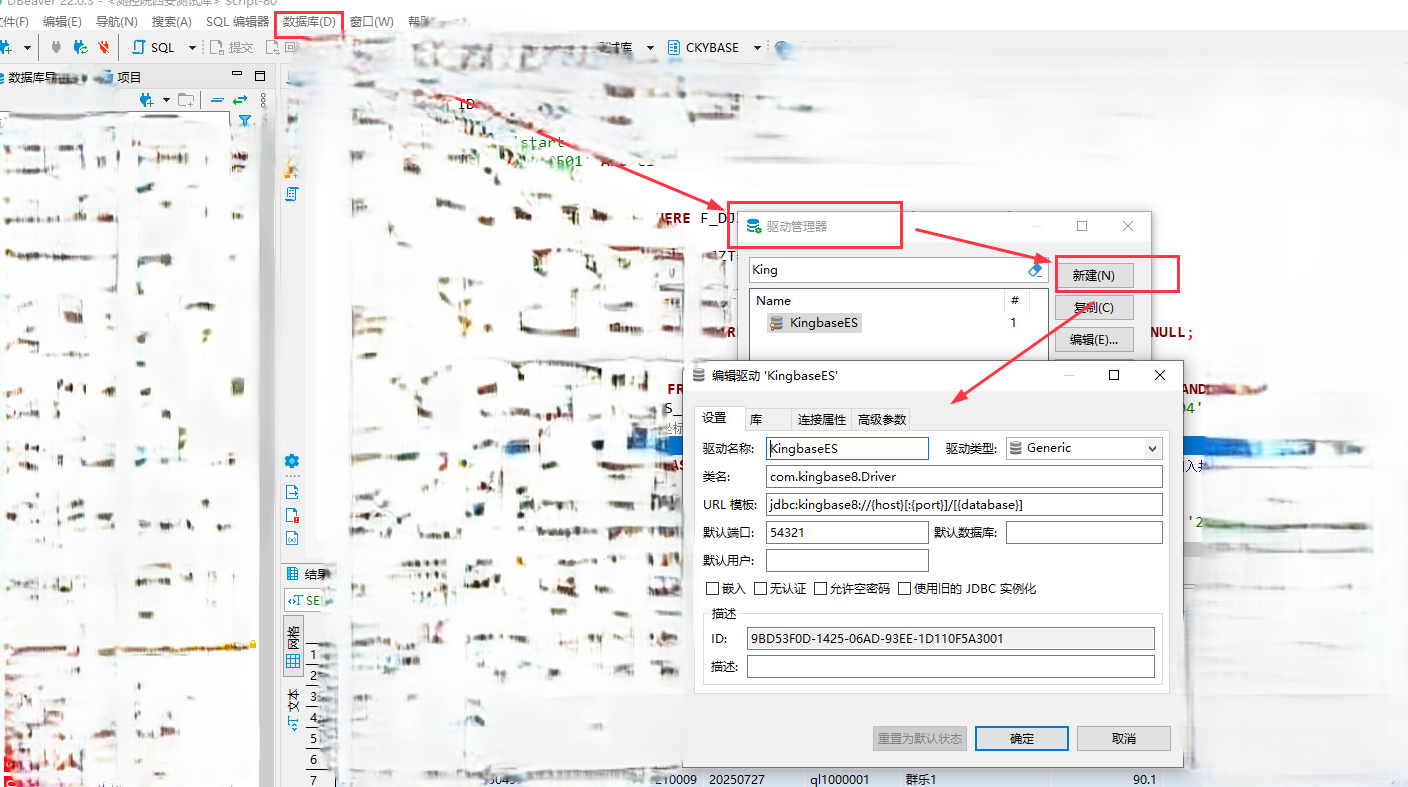Enable the 无认证 checkbox
Screen dimensions: 1408x787
coord(761,589)
